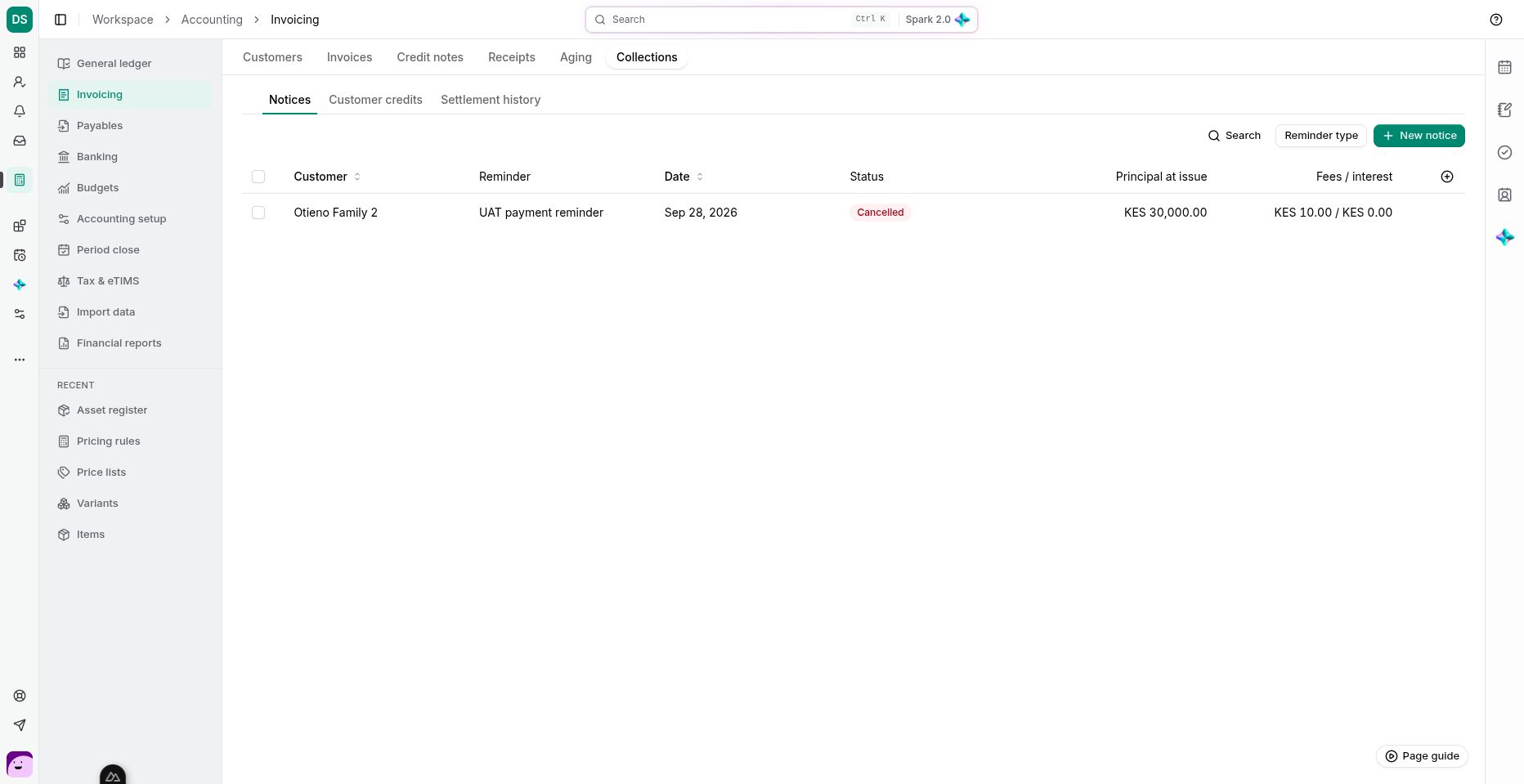Open Financial reports in sidebar

pyautogui.click(x=130, y=343)
